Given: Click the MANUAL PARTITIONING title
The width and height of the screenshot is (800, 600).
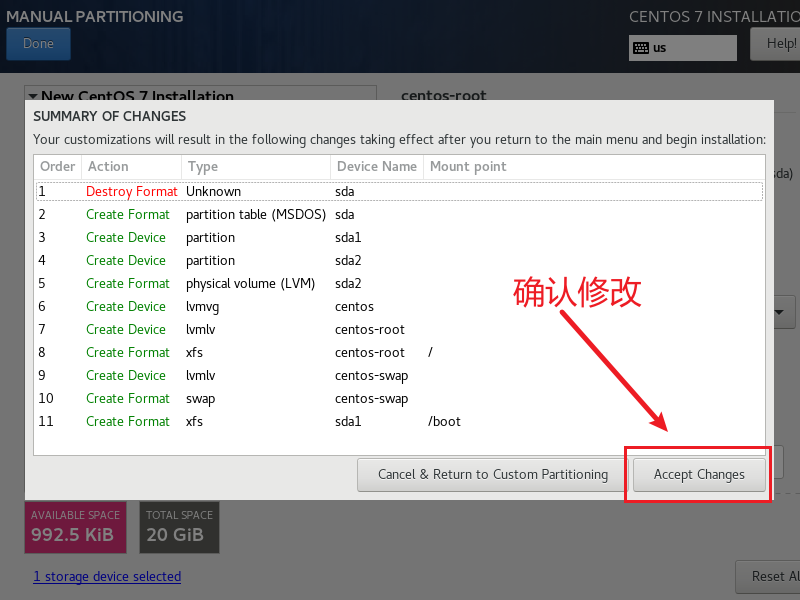Looking at the screenshot, I should click(95, 16).
